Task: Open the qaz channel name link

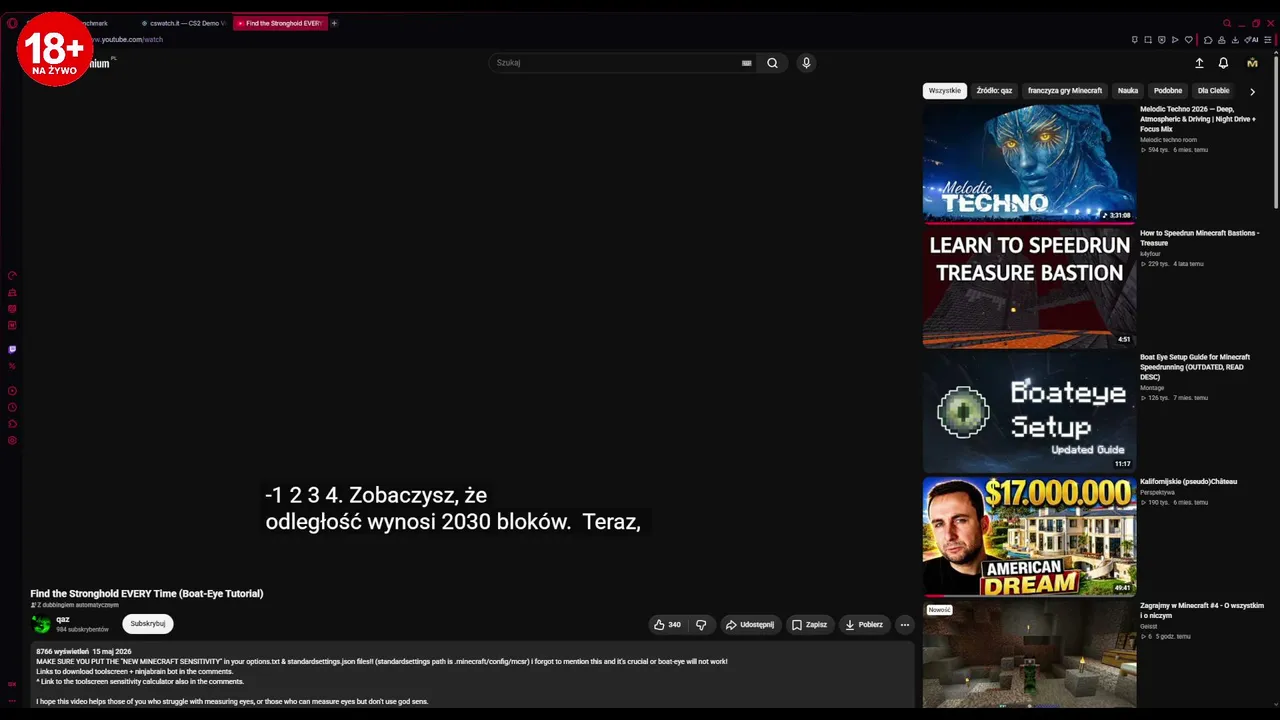Action: coord(63,619)
